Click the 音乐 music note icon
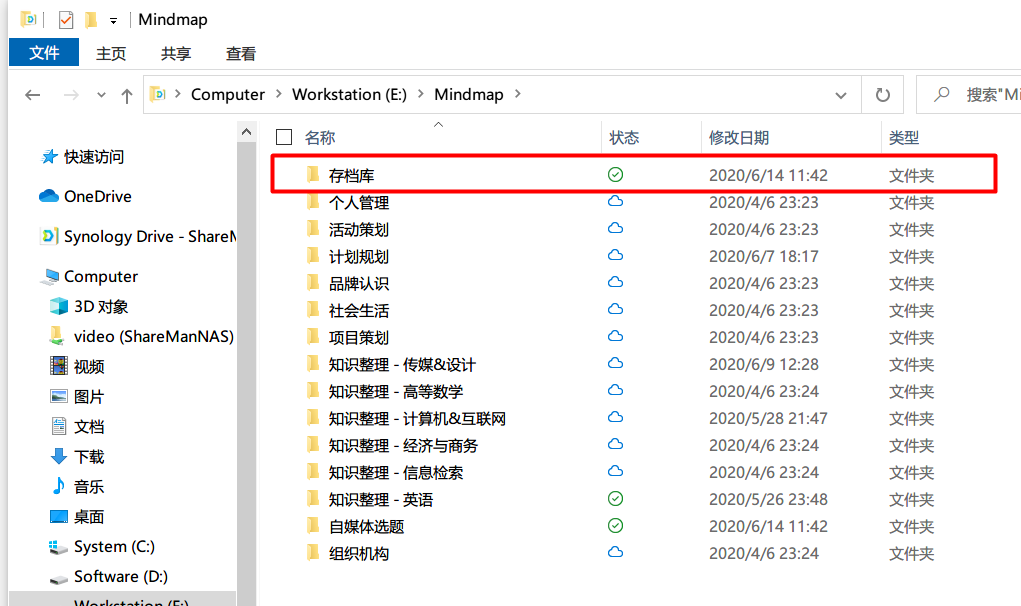The width and height of the screenshot is (1021, 606). click(x=59, y=486)
